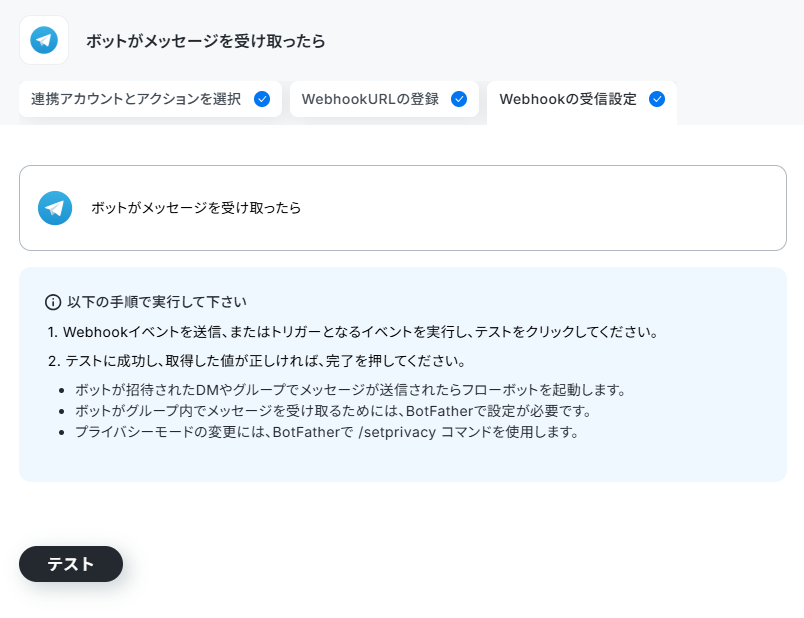Click the blue checkmark on WebhookURLの登録

pos(459,99)
